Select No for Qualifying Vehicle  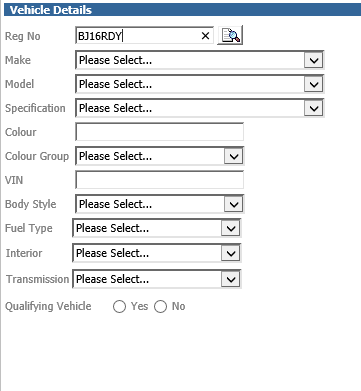(x=160, y=306)
